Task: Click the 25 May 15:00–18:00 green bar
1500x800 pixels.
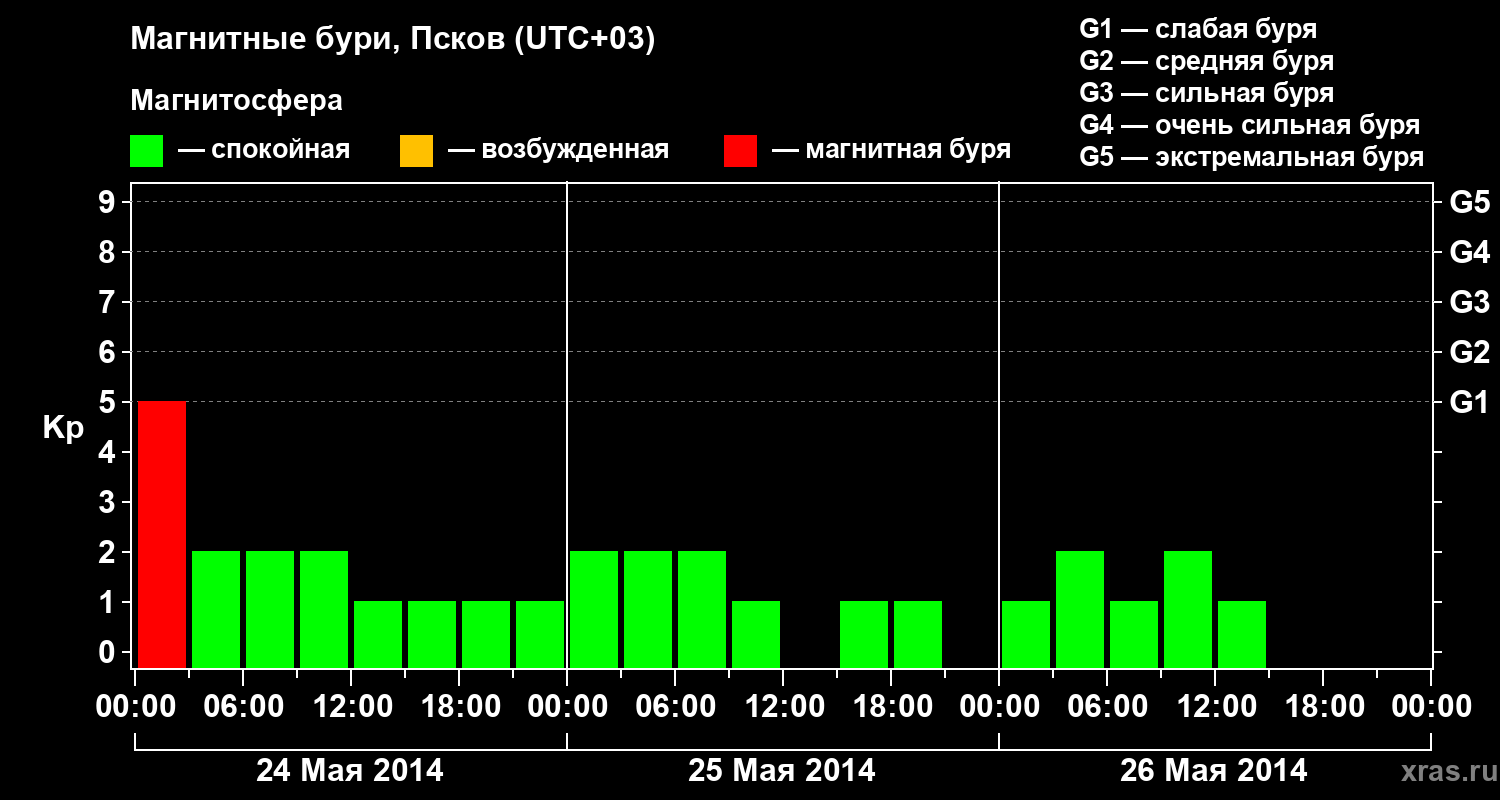Action: pyautogui.click(x=864, y=635)
